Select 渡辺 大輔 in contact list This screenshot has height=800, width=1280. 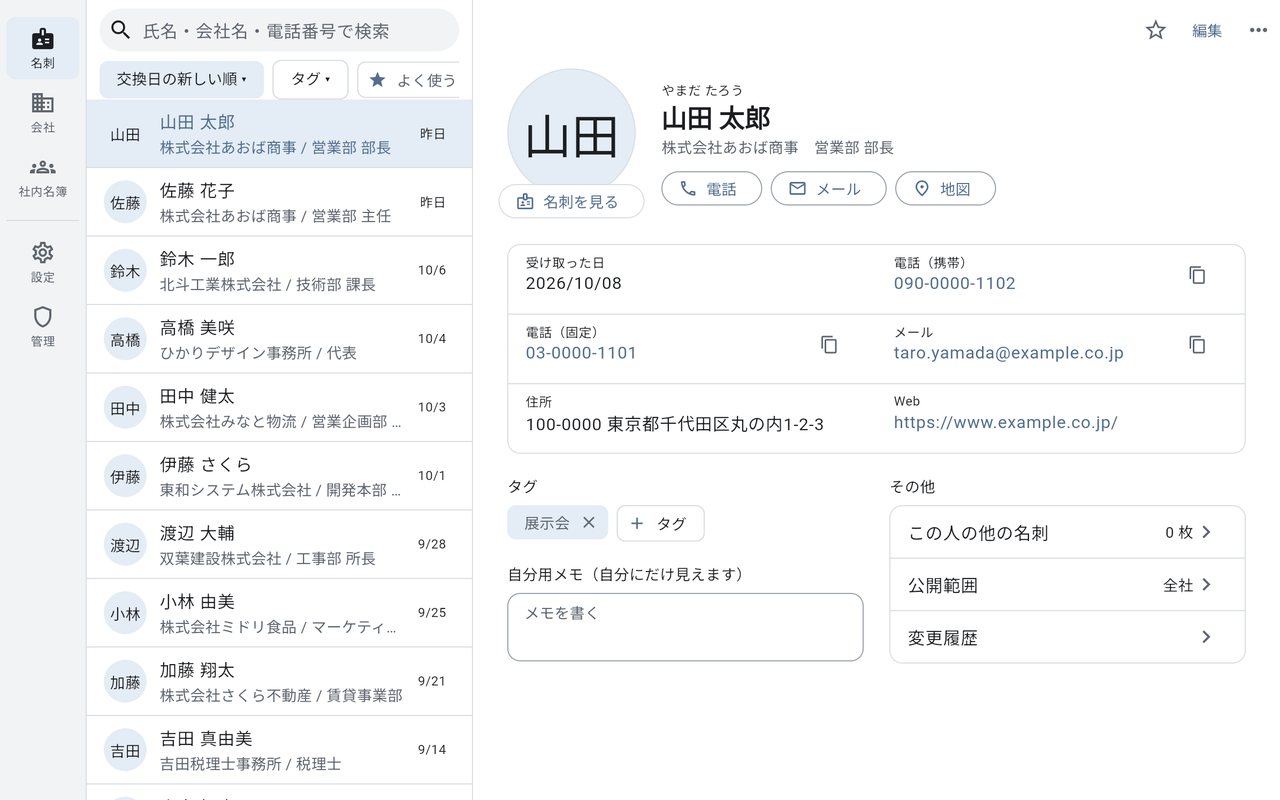coord(279,545)
